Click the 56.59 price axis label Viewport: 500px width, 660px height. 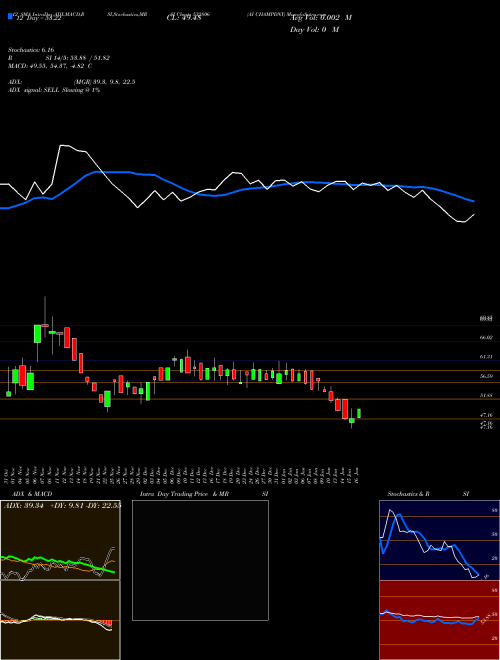click(x=486, y=376)
